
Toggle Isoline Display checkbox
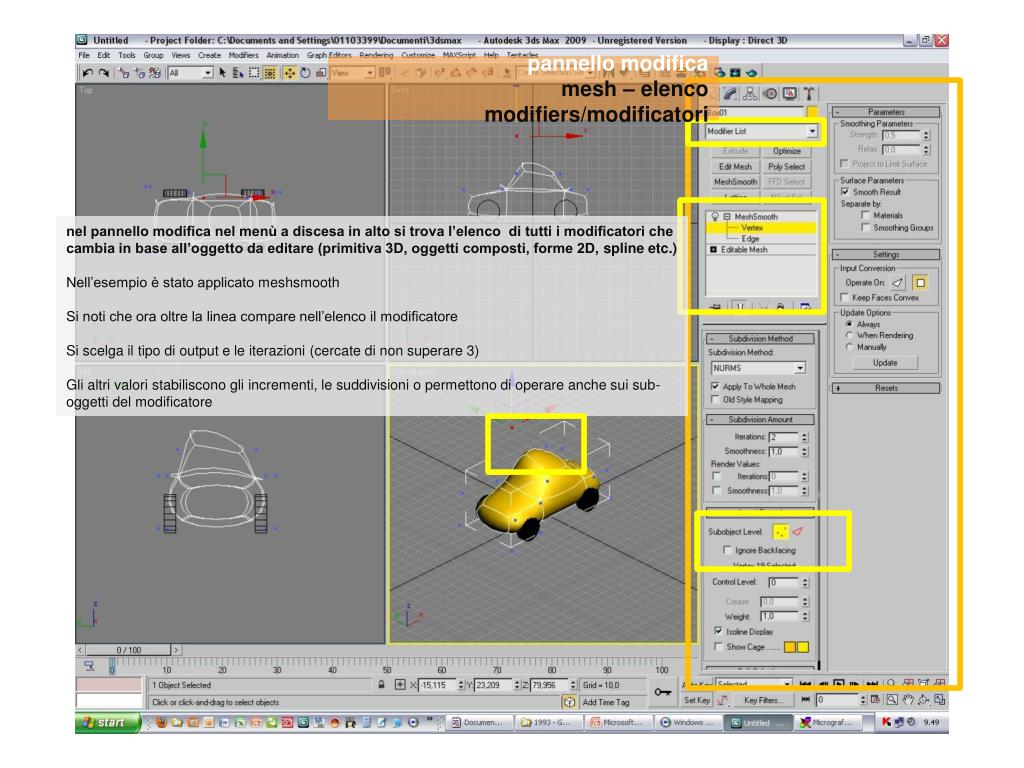(718, 632)
